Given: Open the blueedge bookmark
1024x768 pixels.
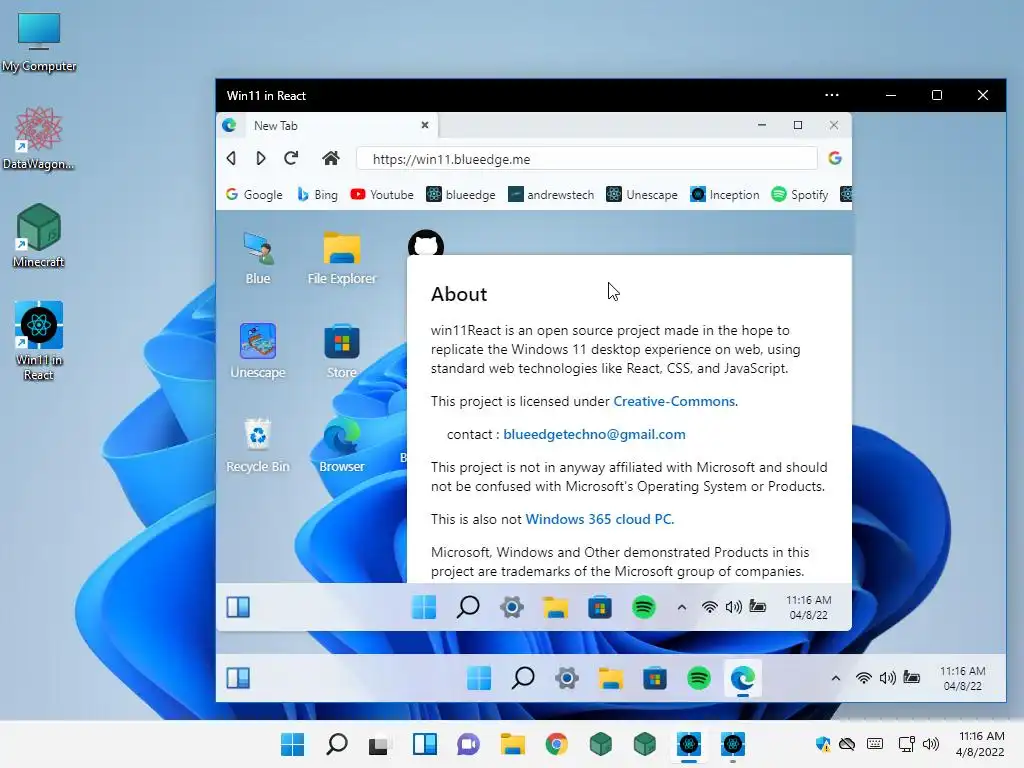Looking at the screenshot, I should 461,195.
